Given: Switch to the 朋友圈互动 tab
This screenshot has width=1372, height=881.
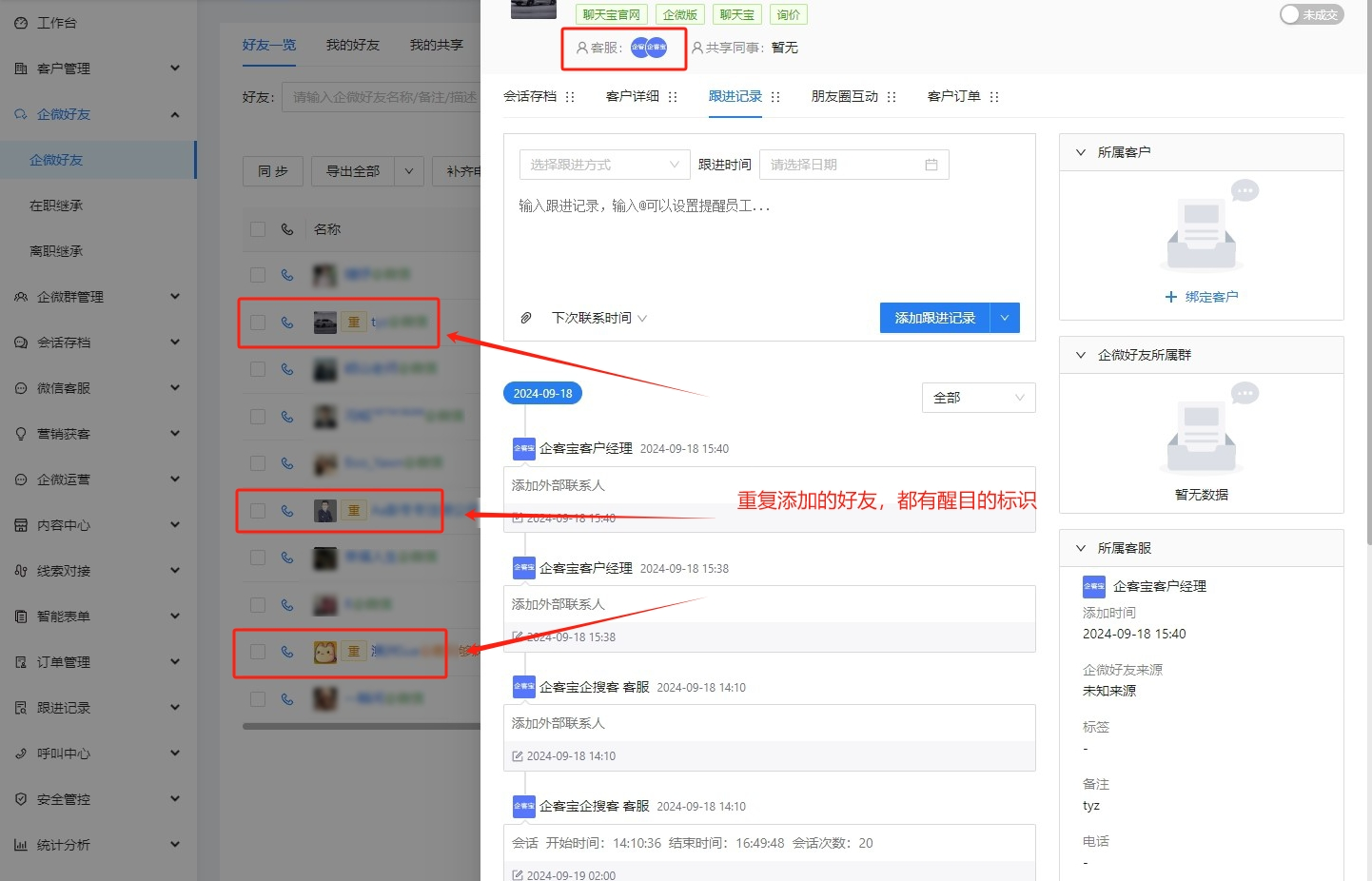Looking at the screenshot, I should 845,96.
